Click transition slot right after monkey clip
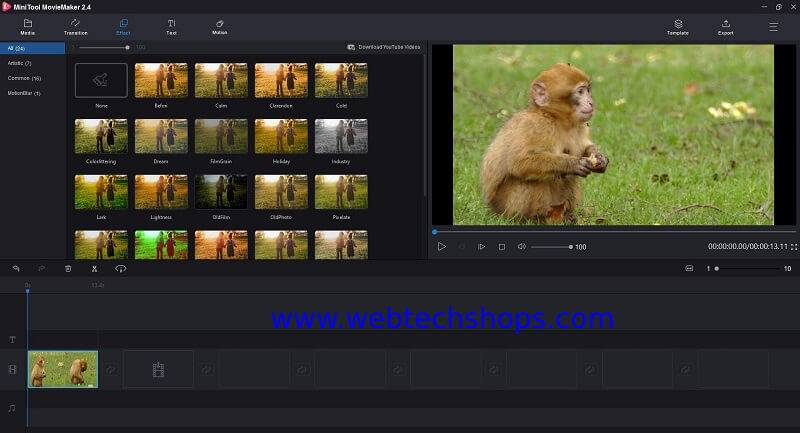 [x=110, y=369]
